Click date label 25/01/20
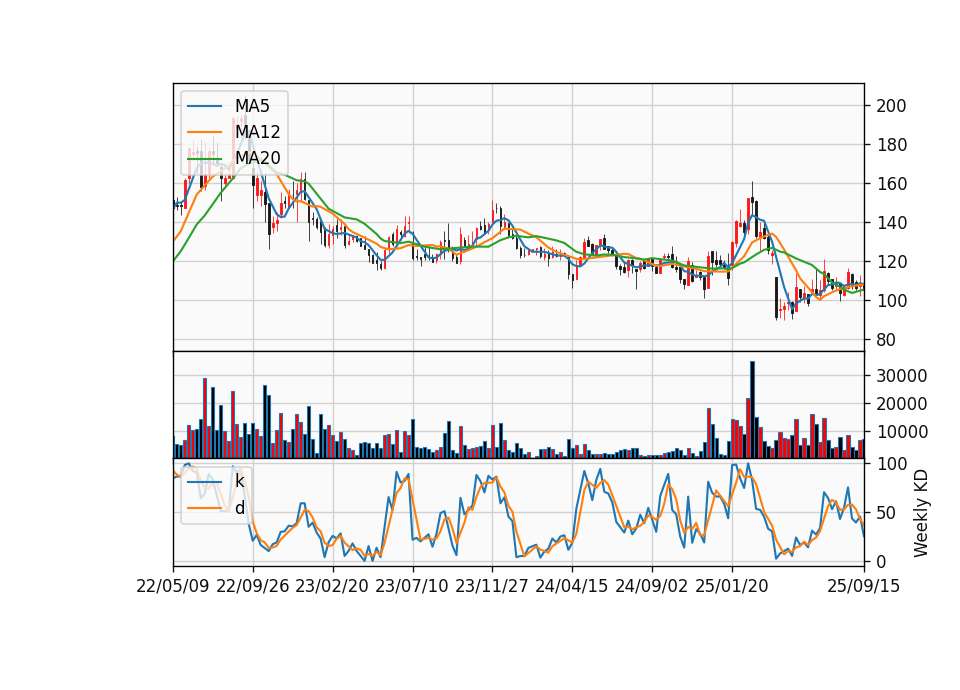The width and height of the screenshot is (960, 690). (x=732, y=586)
